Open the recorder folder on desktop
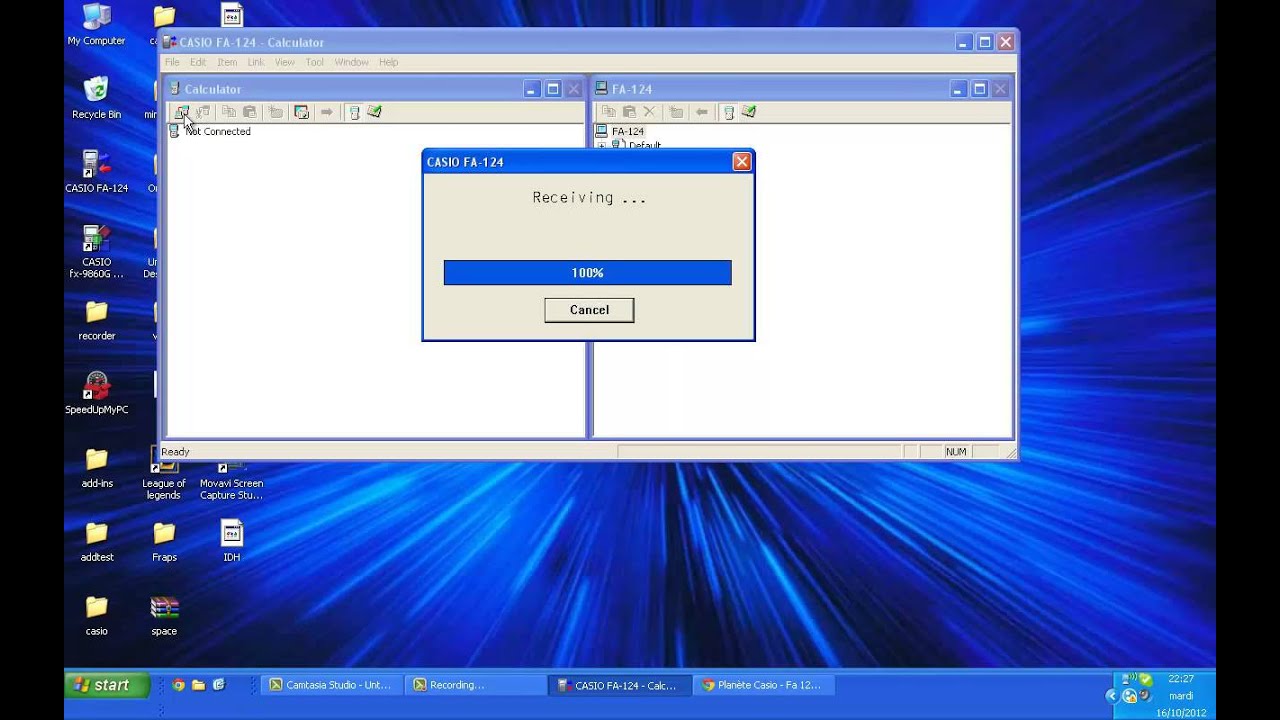 coord(97,320)
